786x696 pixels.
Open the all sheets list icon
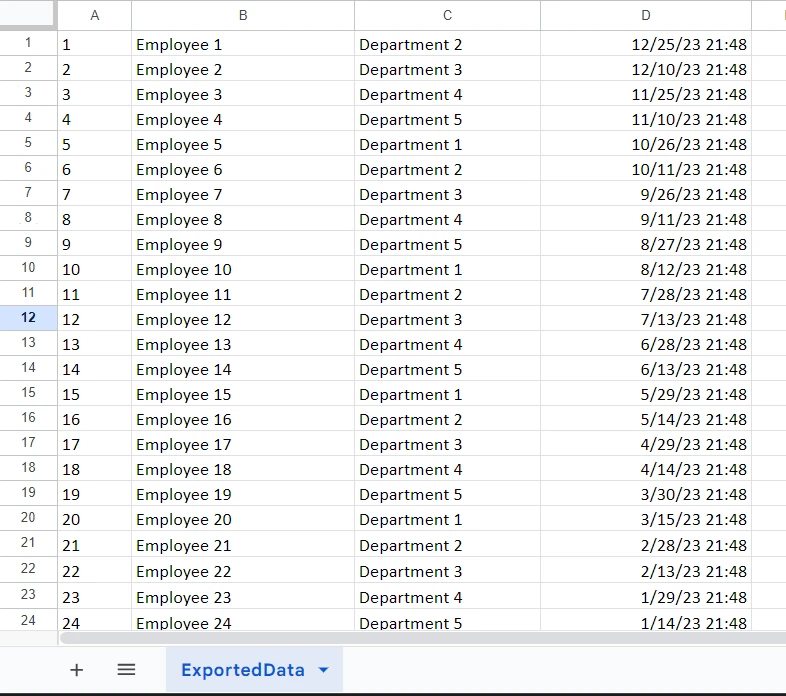tap(126, 670)
